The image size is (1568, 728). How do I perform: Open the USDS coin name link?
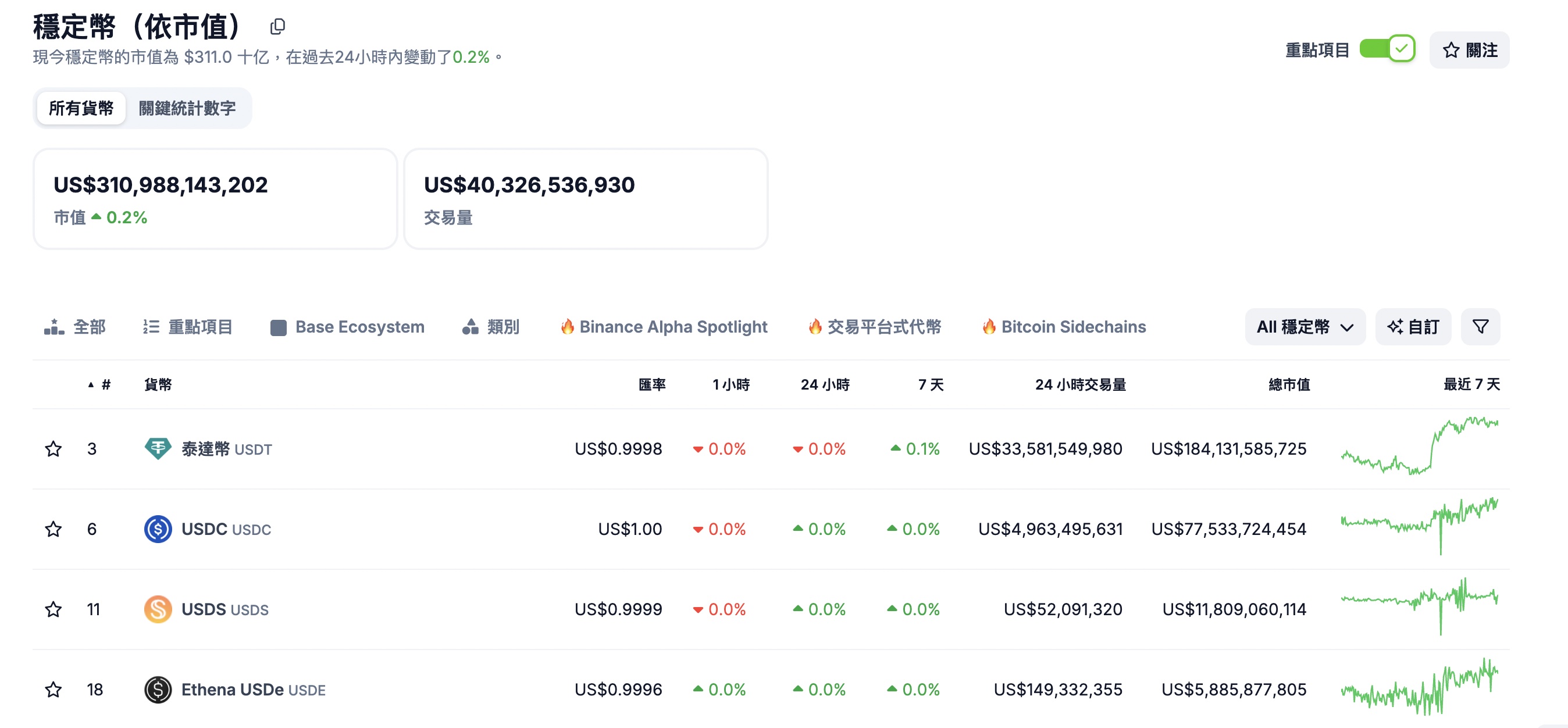pos(224,610)
